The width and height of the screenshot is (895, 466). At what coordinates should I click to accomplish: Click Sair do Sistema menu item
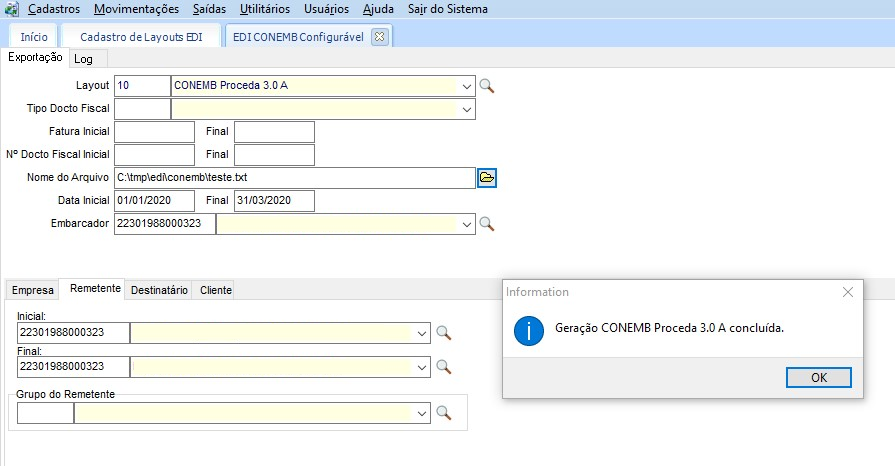(448, 9)
